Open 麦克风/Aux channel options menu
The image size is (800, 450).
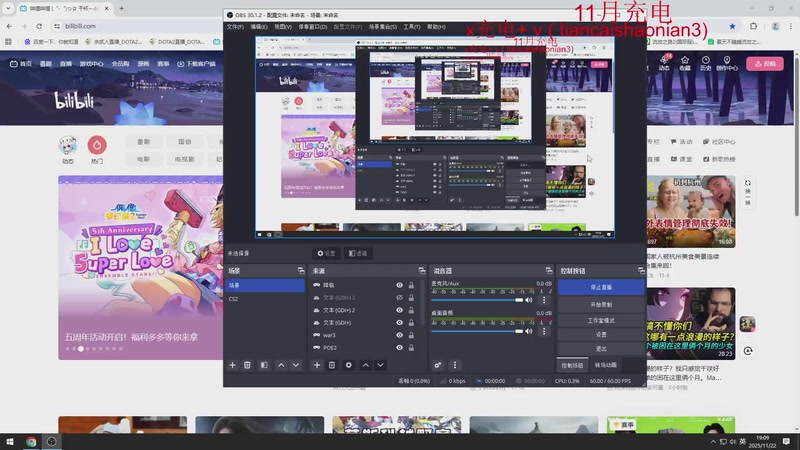click(544, 300)
